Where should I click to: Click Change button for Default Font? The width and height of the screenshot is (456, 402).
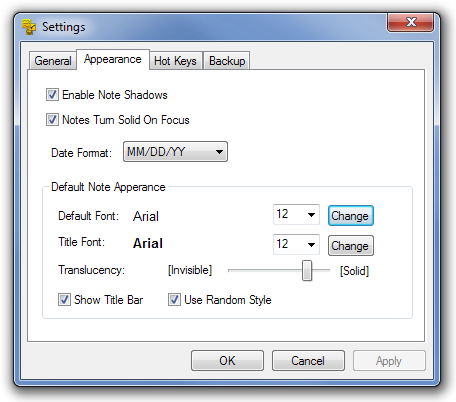[351, 216]
